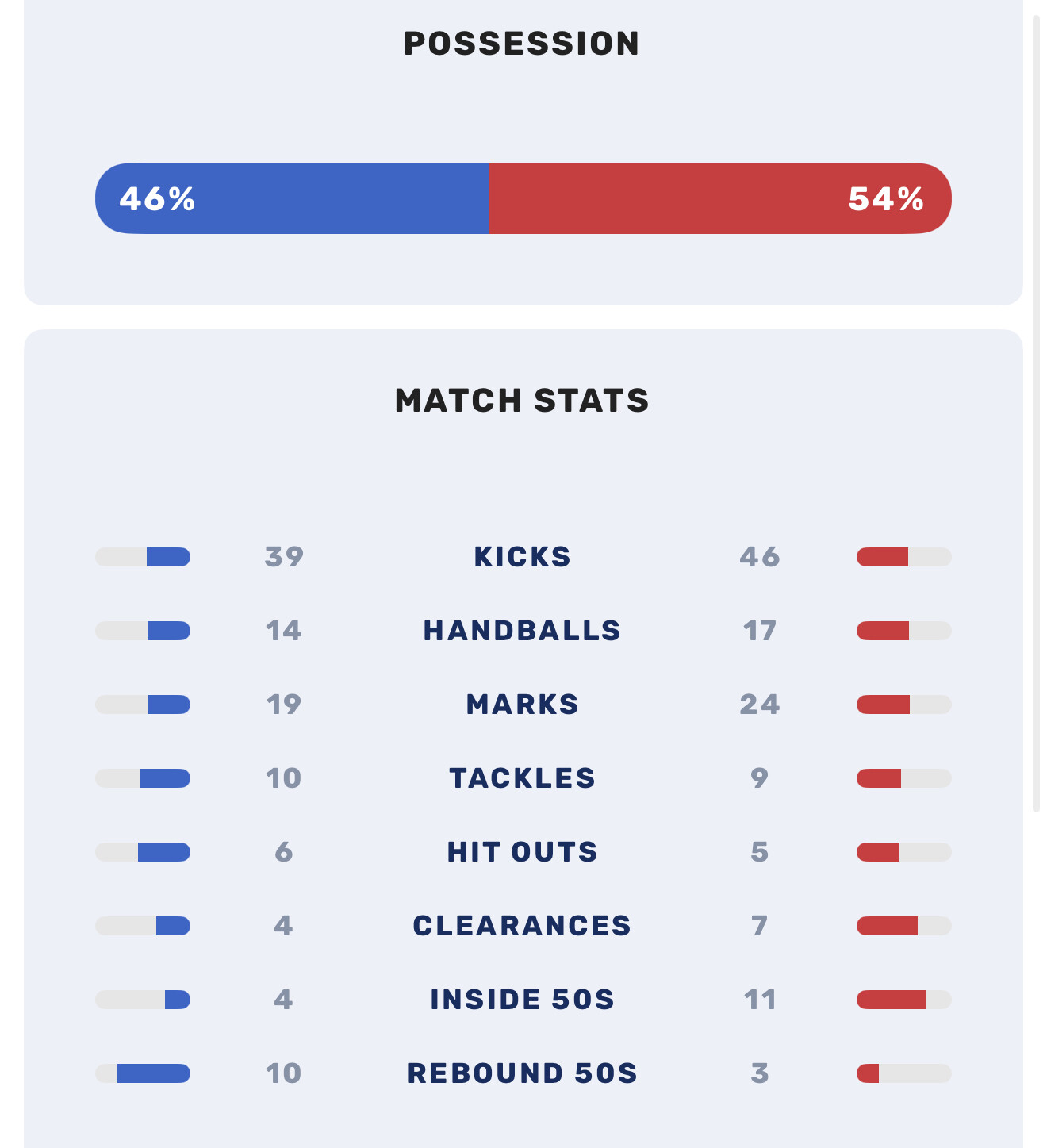Select the HANDBALLS stat label

point(522,631)
